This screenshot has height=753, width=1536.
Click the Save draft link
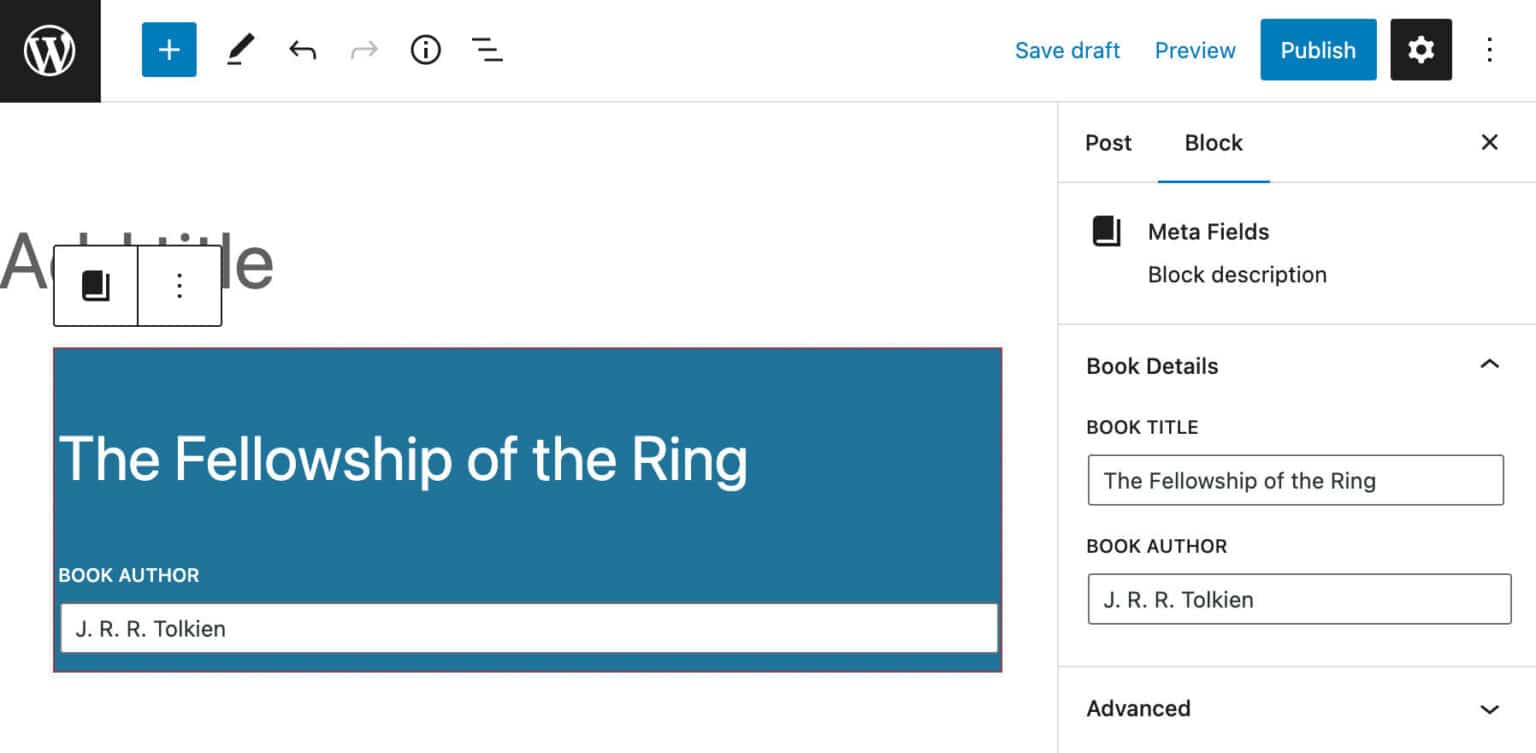coord(1067,49)
